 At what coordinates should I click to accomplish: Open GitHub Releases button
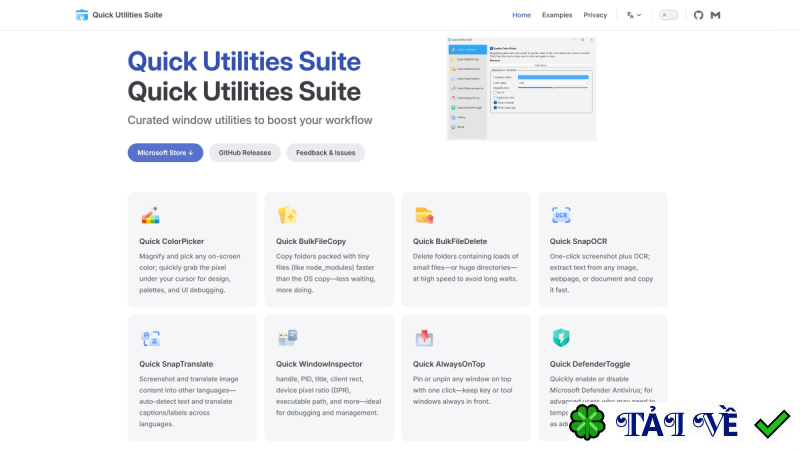click(245, 153)
